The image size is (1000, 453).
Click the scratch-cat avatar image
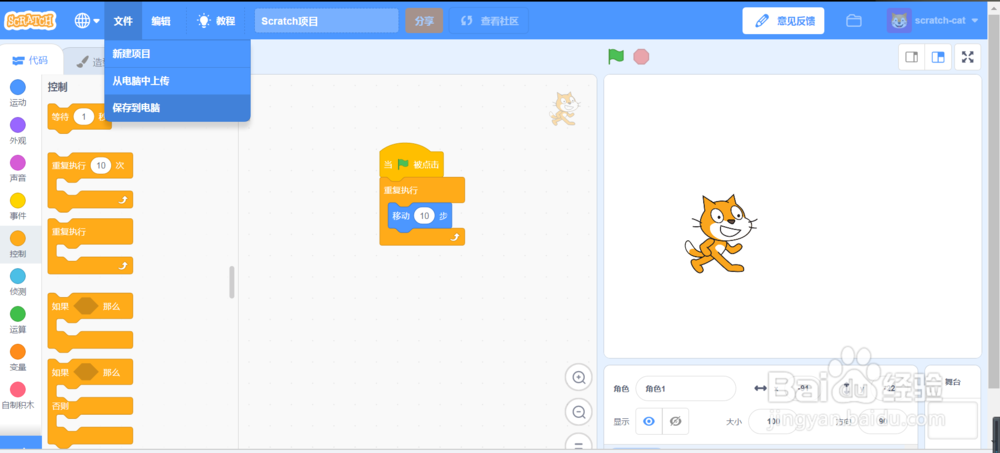899,20
